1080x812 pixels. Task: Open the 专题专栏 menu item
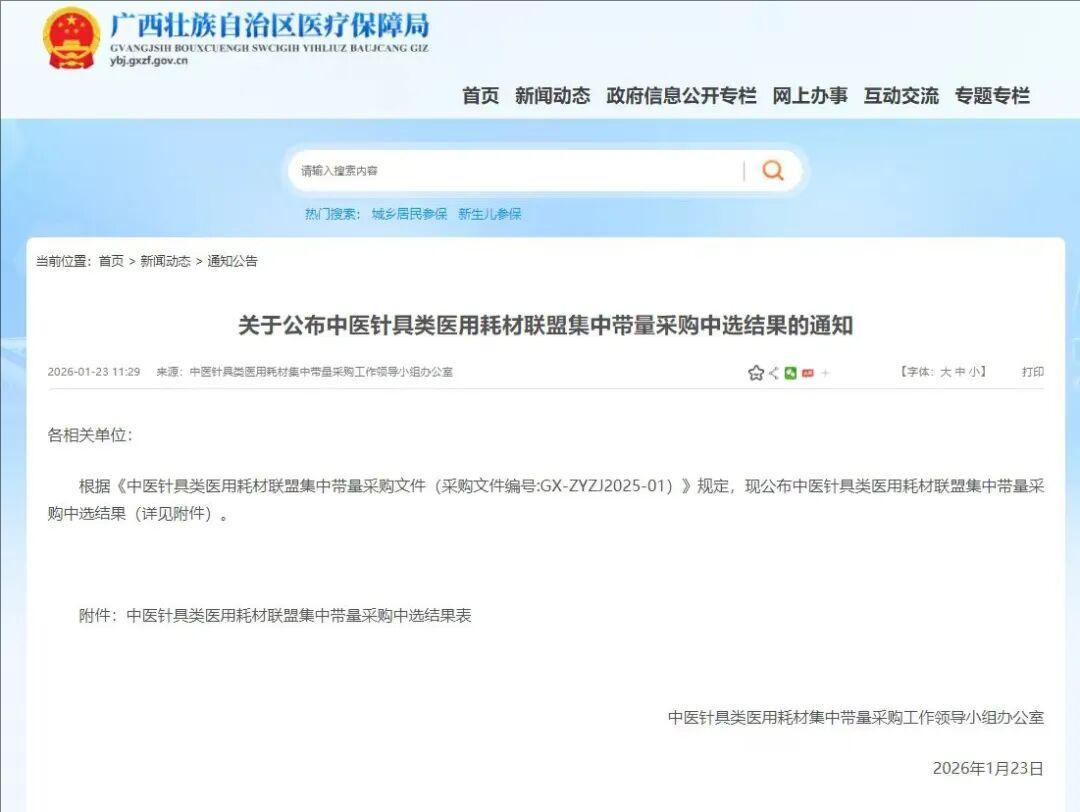click(992, 96)
